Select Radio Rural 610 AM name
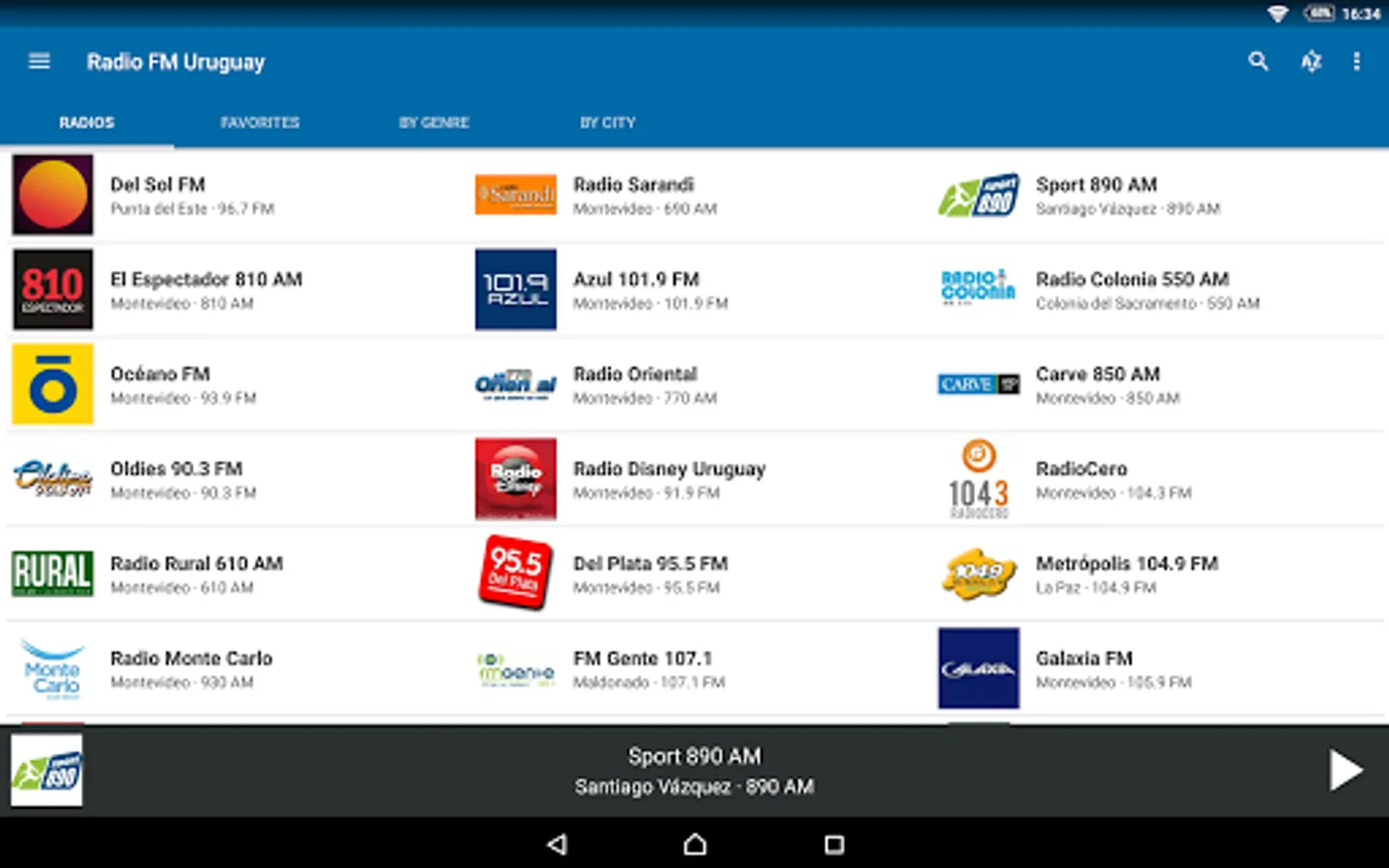 [x=197, y=562]
